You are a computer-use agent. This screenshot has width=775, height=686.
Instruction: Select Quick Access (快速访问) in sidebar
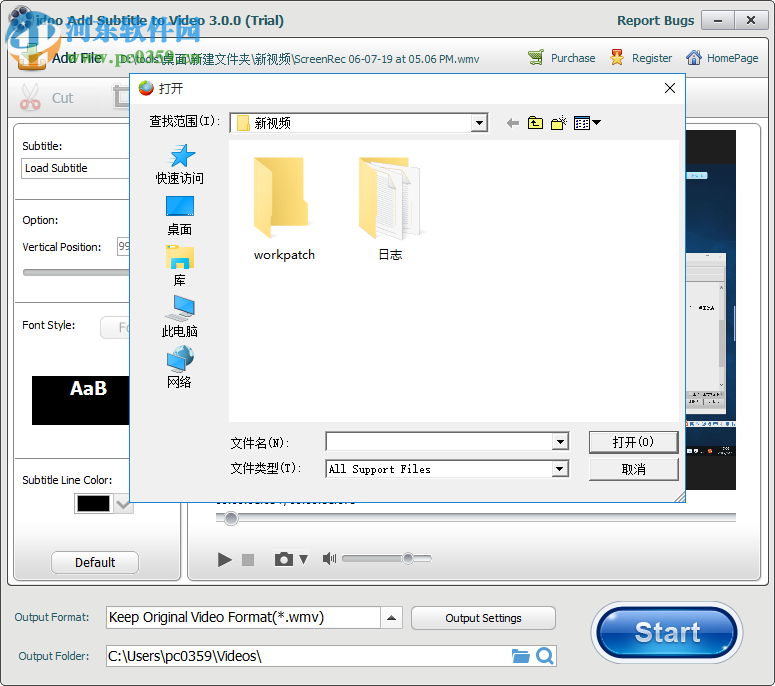(x=179, y=165)
